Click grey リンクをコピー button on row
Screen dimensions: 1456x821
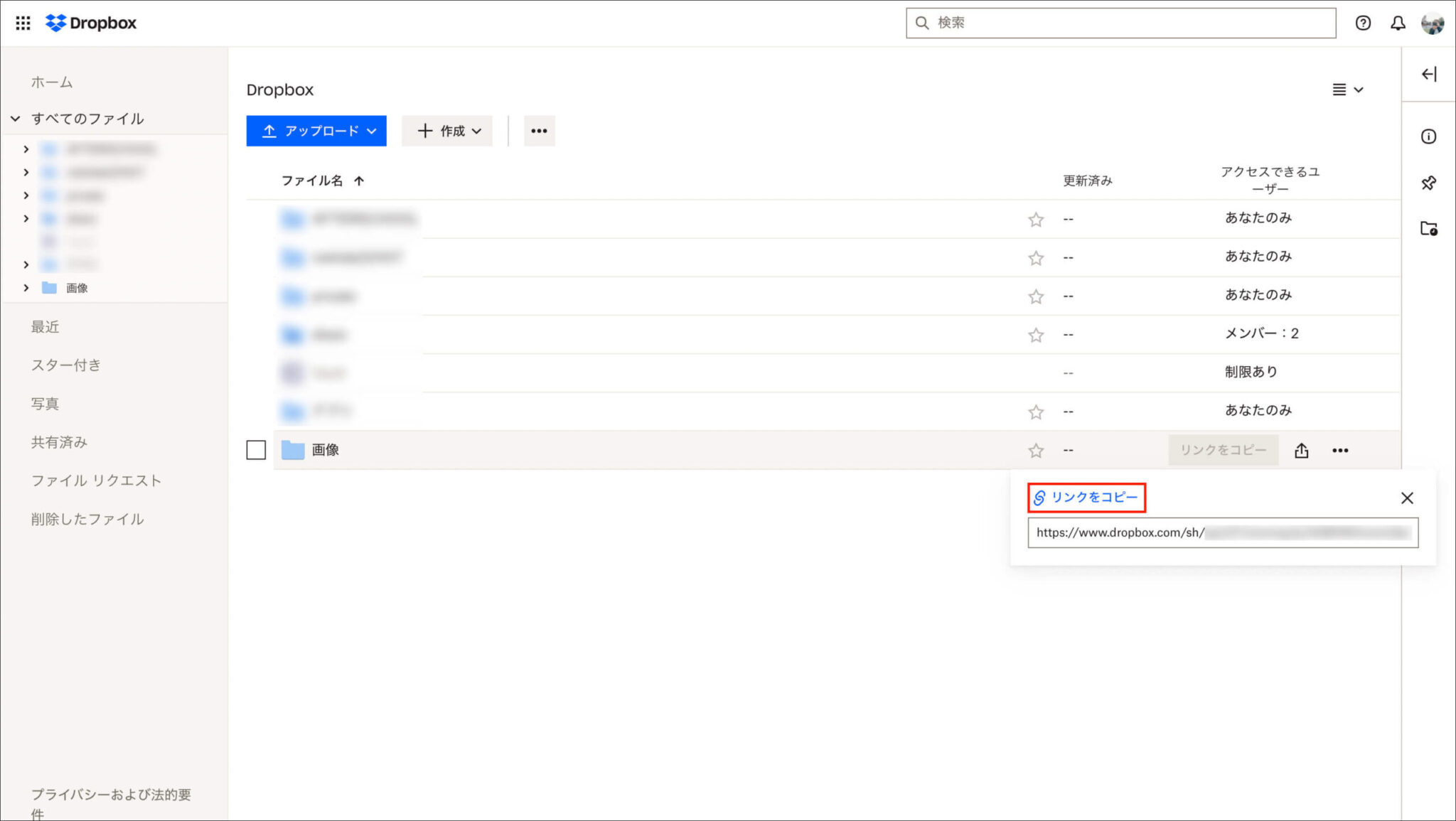pos(1223,450)
